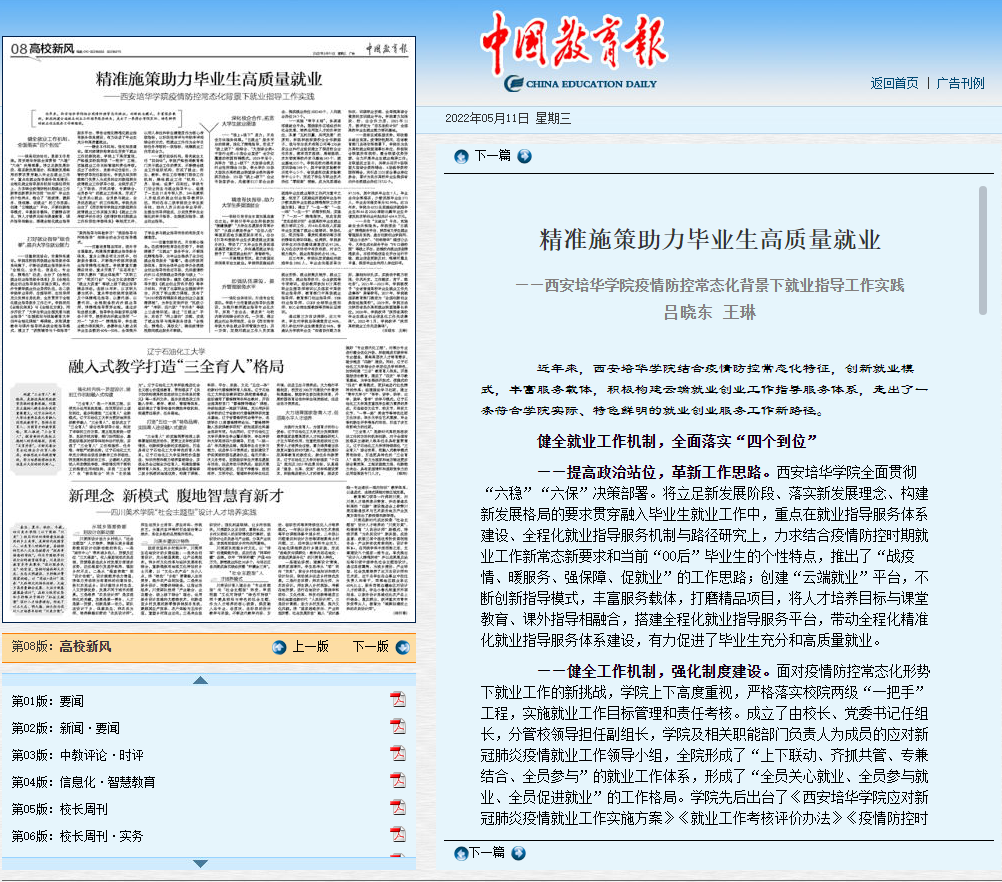The width and height of the screenshot is (1002, 882).
Task: Open PDF icon for 第04版 信息化·智慧教育
Action: 398,780
